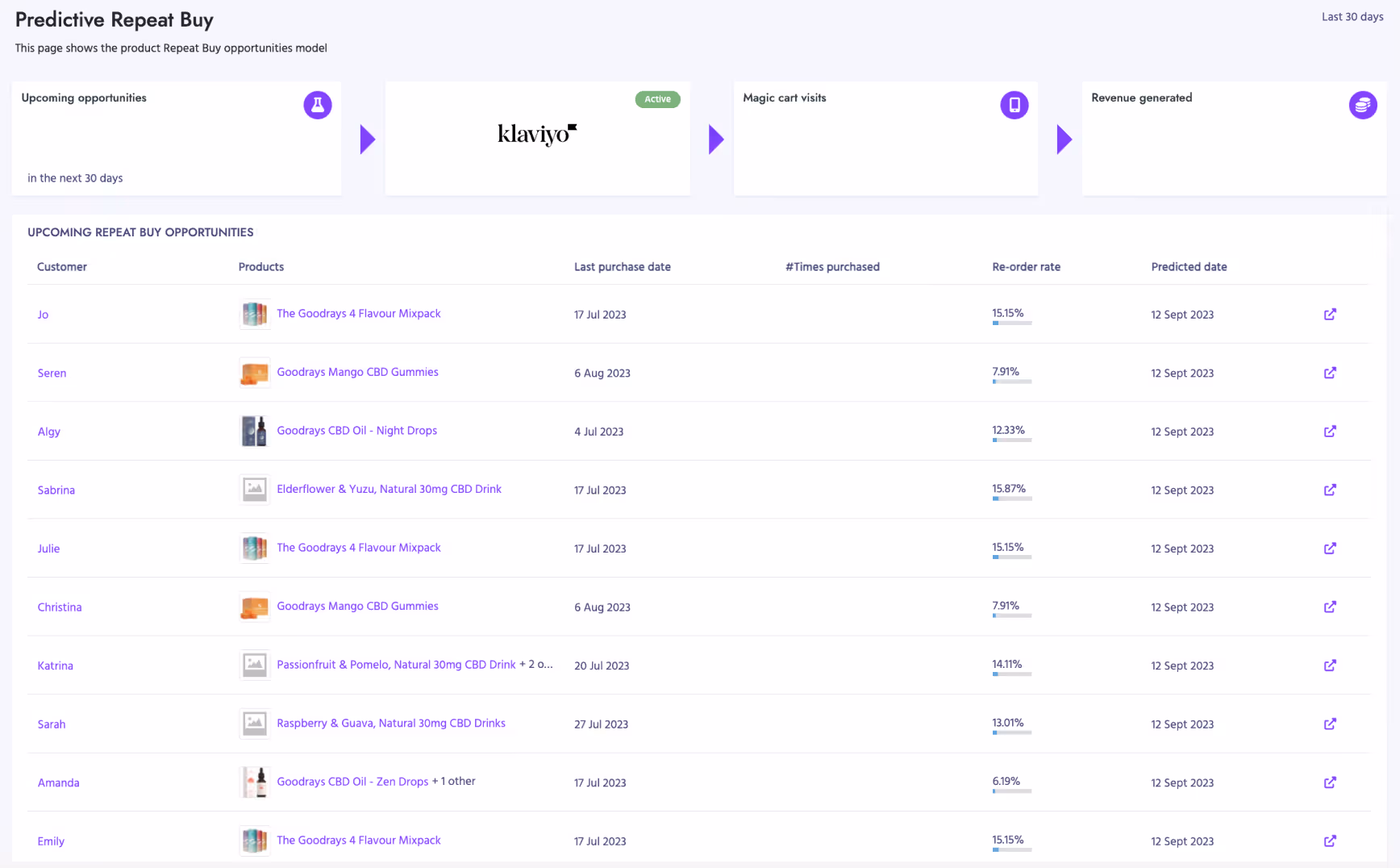Open external link icon for Algy's row

[1330, 431]
